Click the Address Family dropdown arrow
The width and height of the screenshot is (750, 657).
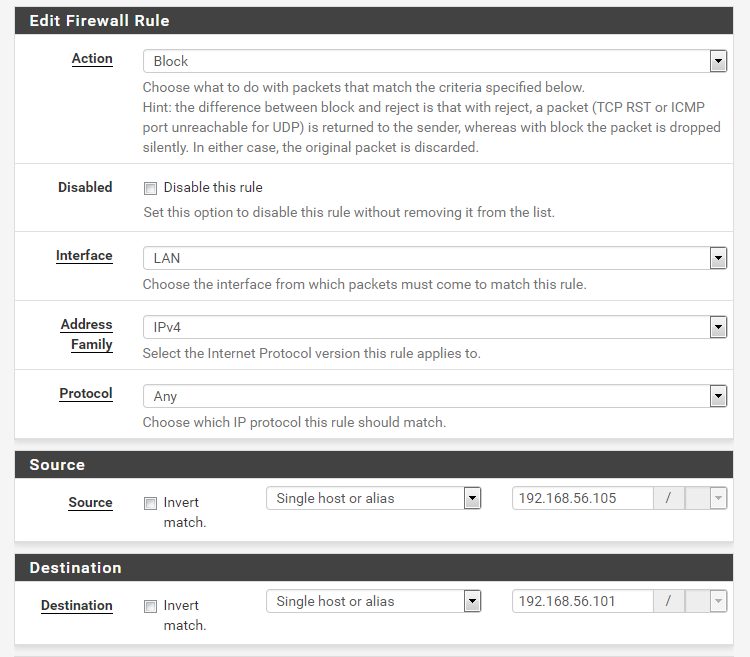[718, 327]
